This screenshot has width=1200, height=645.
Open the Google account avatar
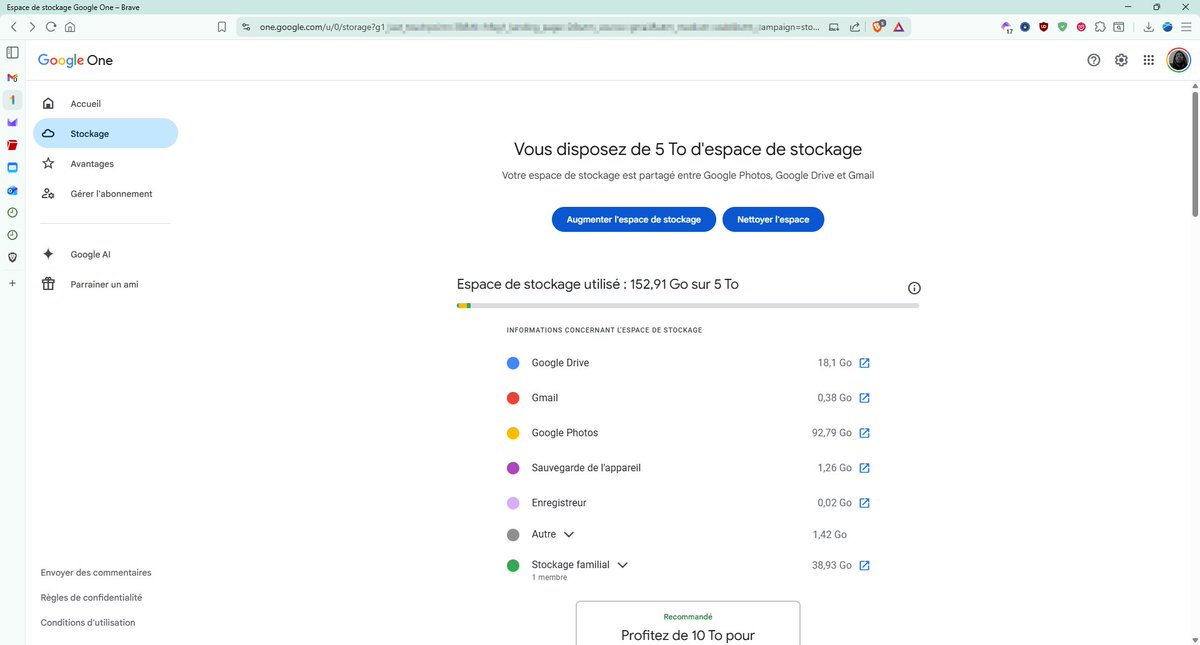click(x=1179, y=60)
